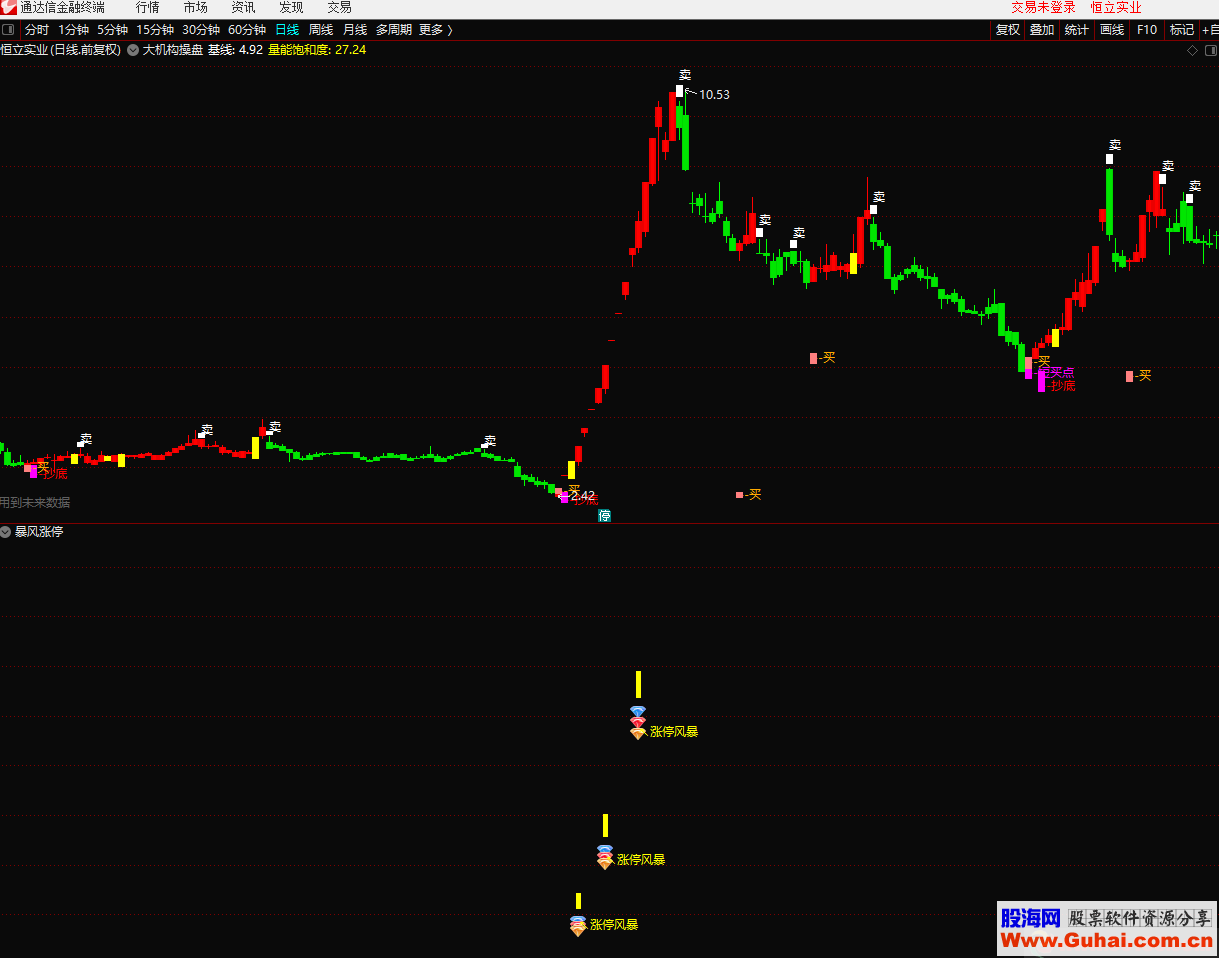Open the 多周期 multi-period view
Viewport: 1219px width, 958px height.
[x=394, y=30]
